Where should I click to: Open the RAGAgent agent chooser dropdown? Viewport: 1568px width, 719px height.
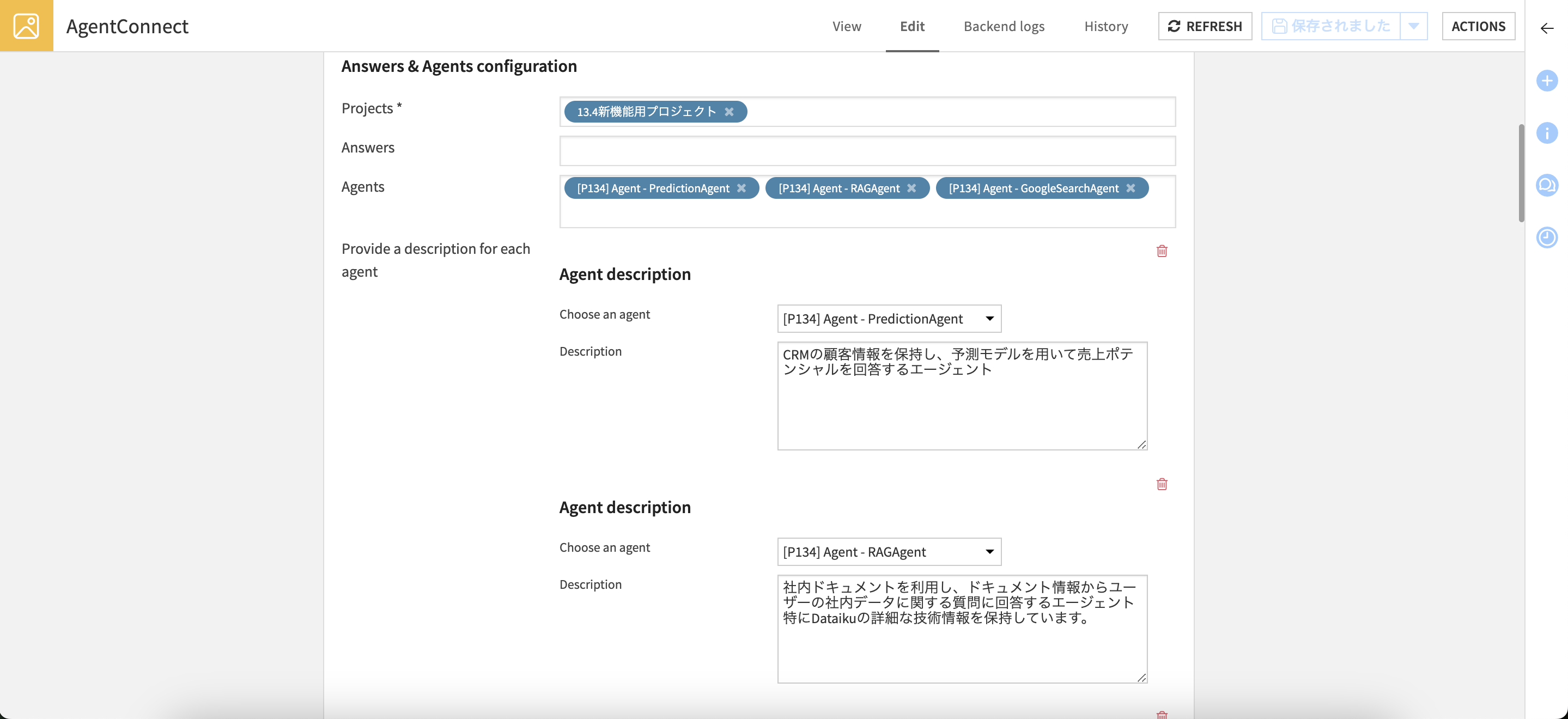click(x=889, y=552)
